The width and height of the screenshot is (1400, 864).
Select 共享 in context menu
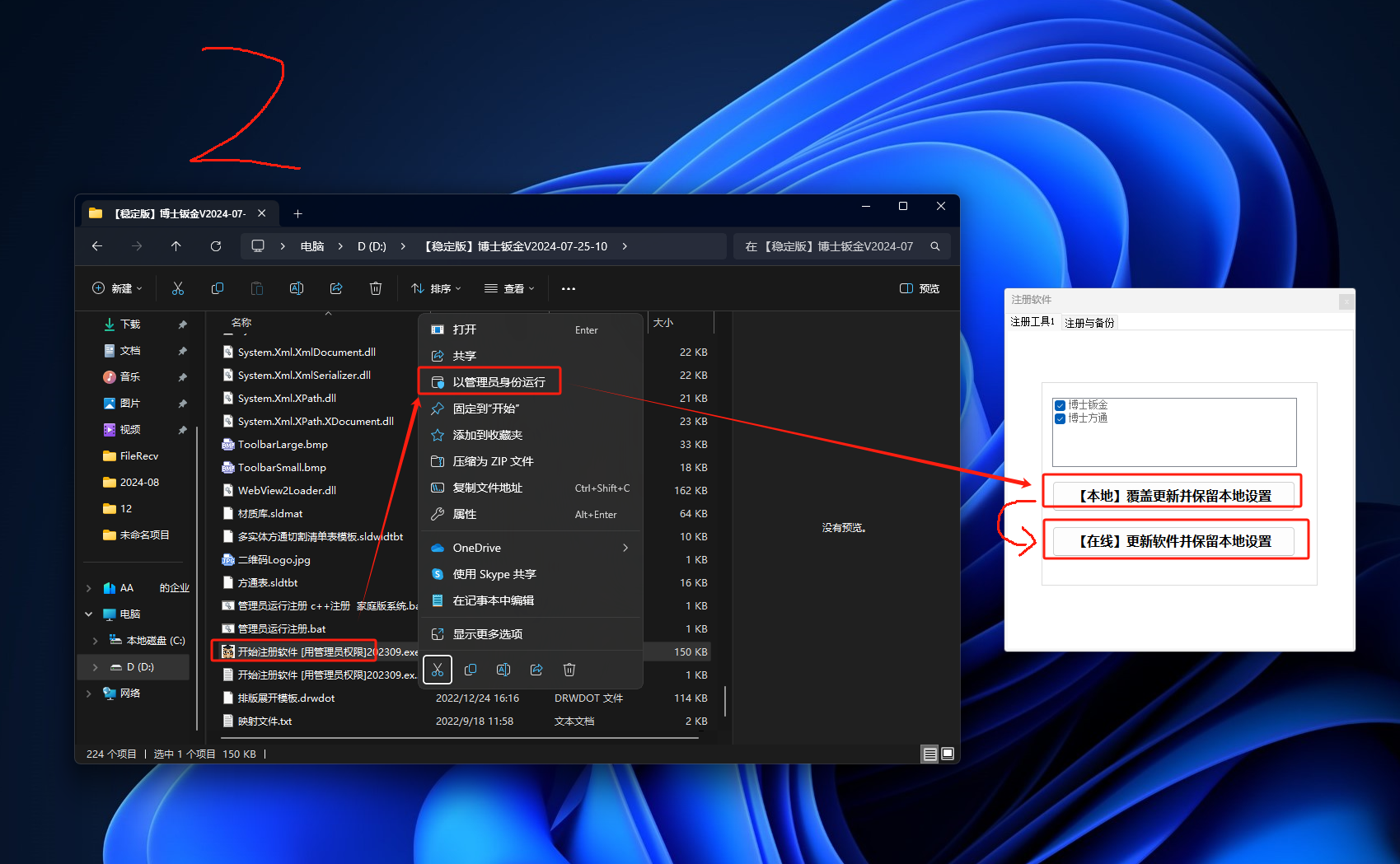(x=530, y=356)
